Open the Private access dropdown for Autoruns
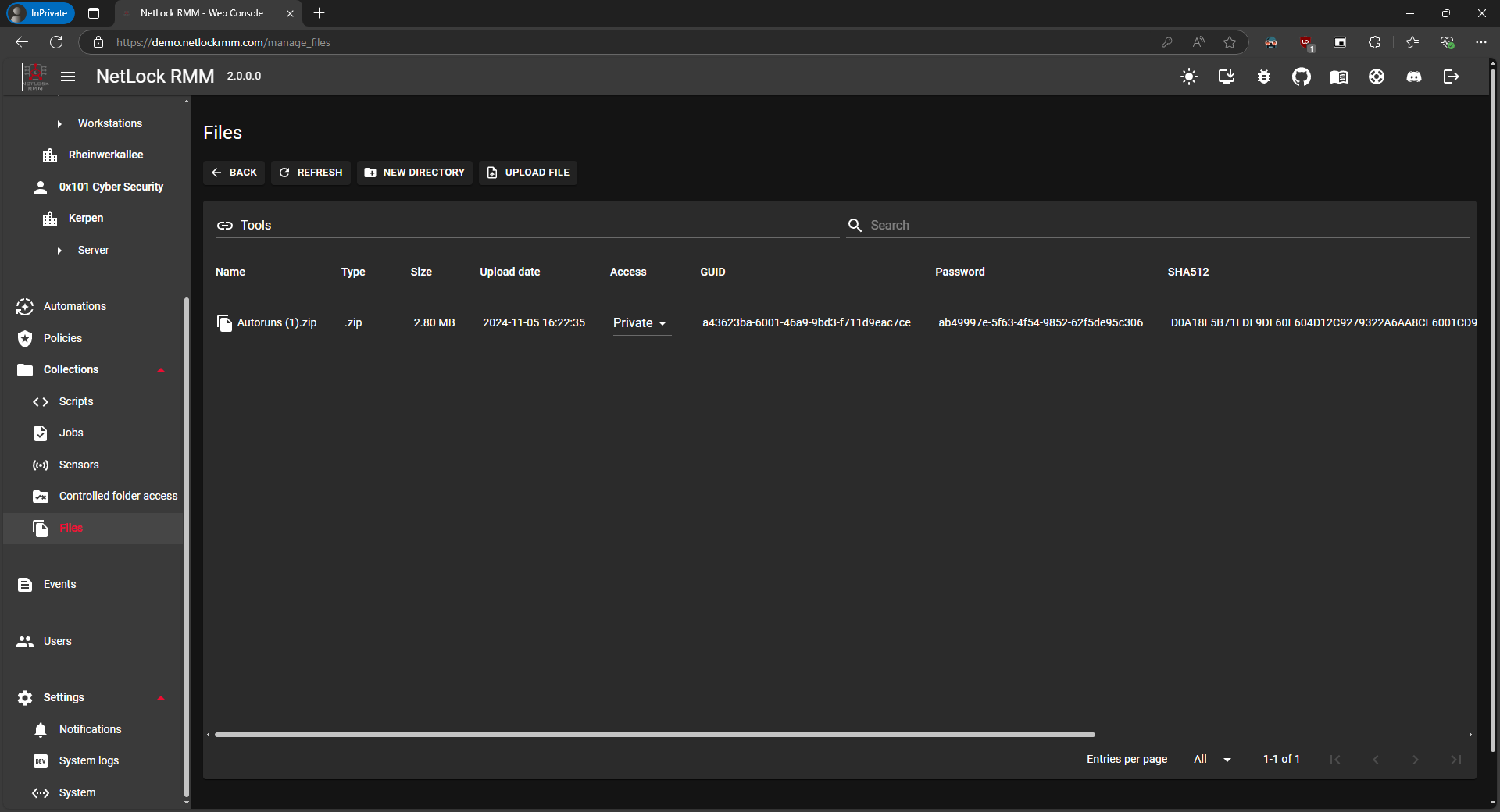Image resolution: width=1500 pixels, height=812 pixels. coord(641,322)
